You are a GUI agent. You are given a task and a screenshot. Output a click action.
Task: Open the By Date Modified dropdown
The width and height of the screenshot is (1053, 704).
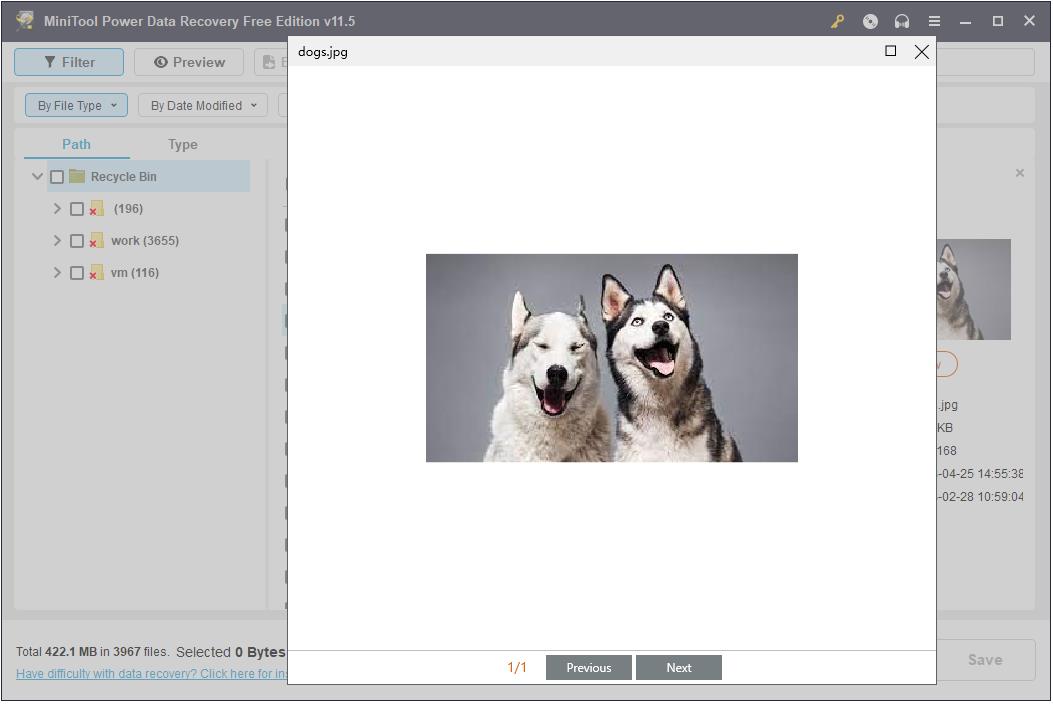[203, 105]
